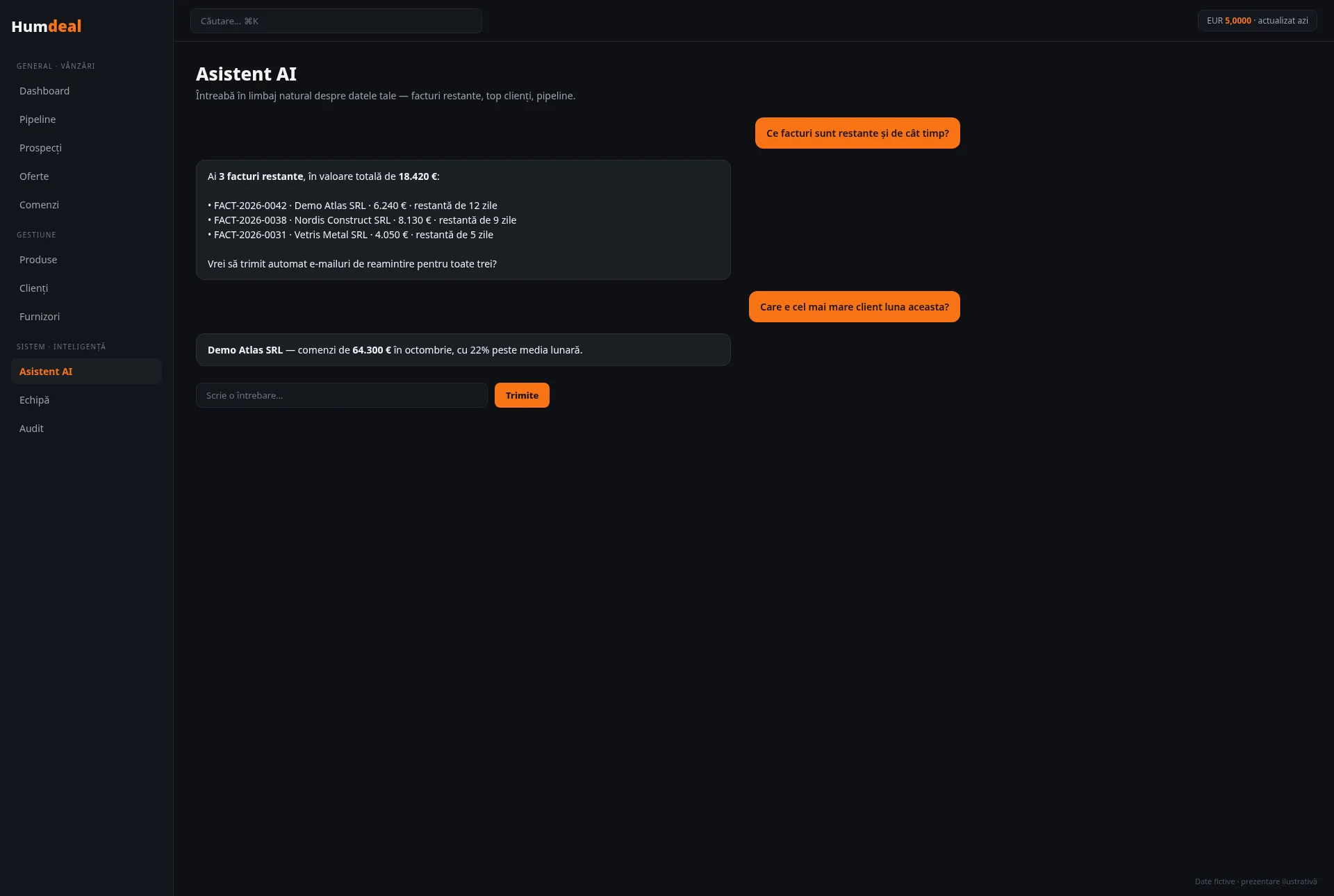
Task: Open the Audit section
Action: [86, 429]
